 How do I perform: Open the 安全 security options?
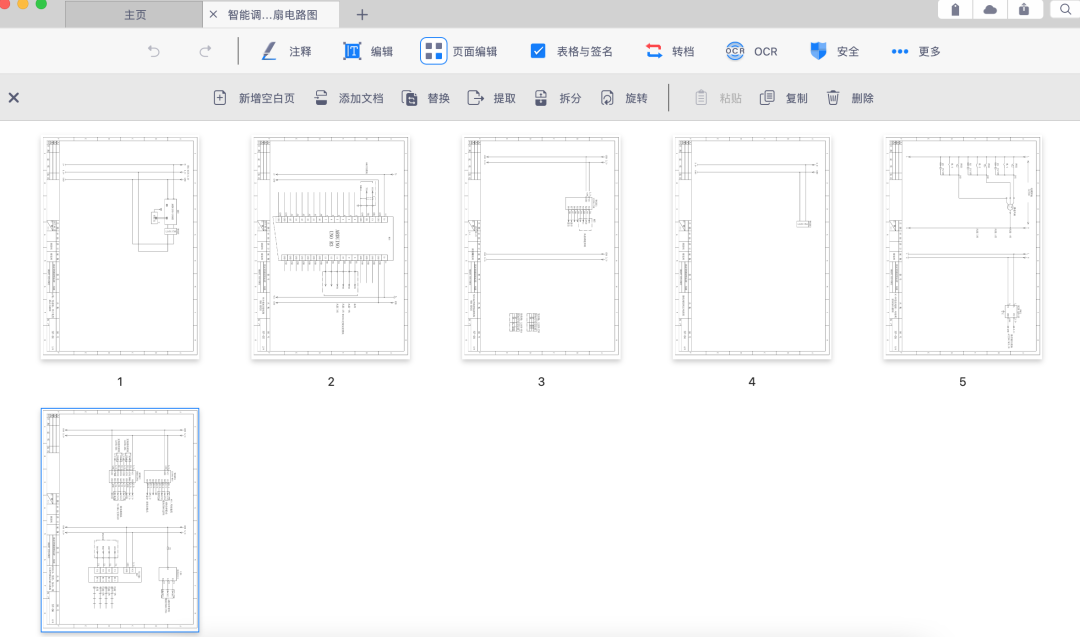click(x=834, y=51)
